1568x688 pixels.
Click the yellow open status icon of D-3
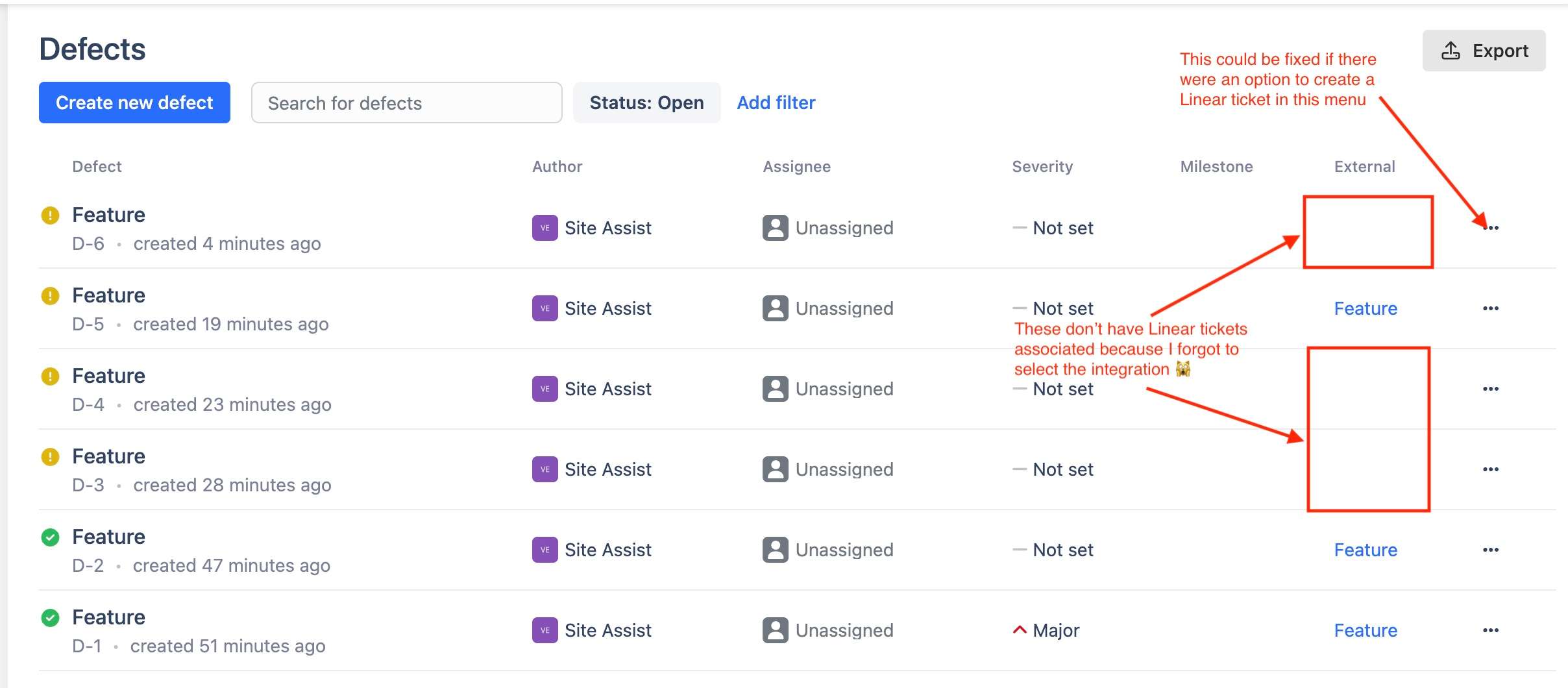(x=50, y=456)
